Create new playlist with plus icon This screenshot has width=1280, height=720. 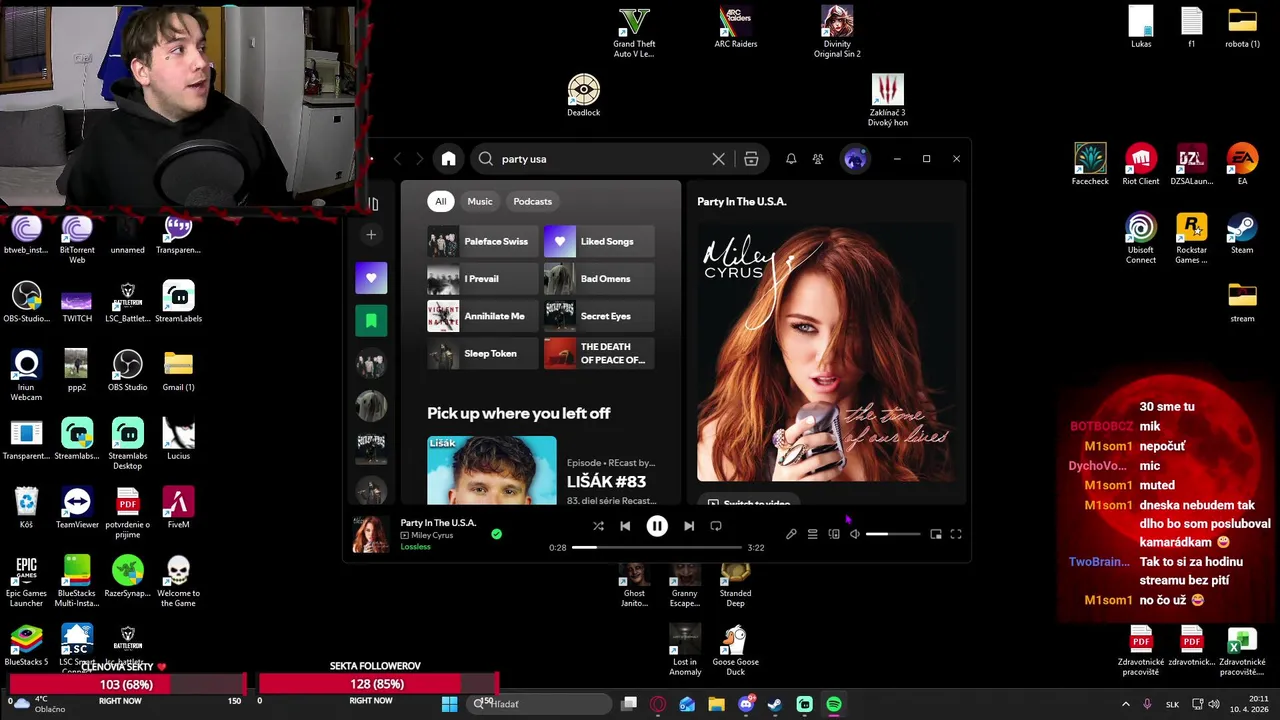pos(371,235)
